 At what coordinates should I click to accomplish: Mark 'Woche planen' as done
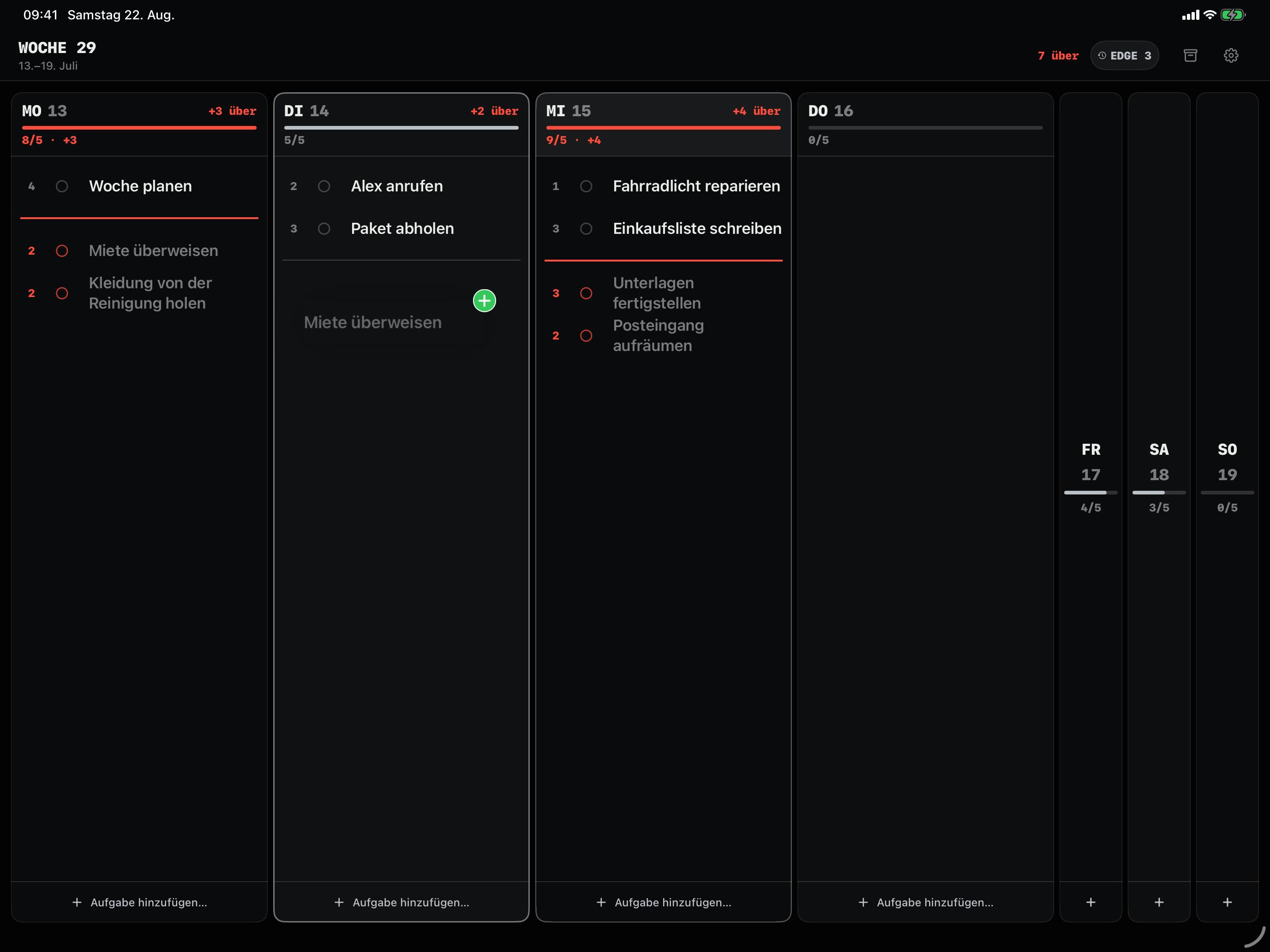pyautogui.click(x=62, y=186)
